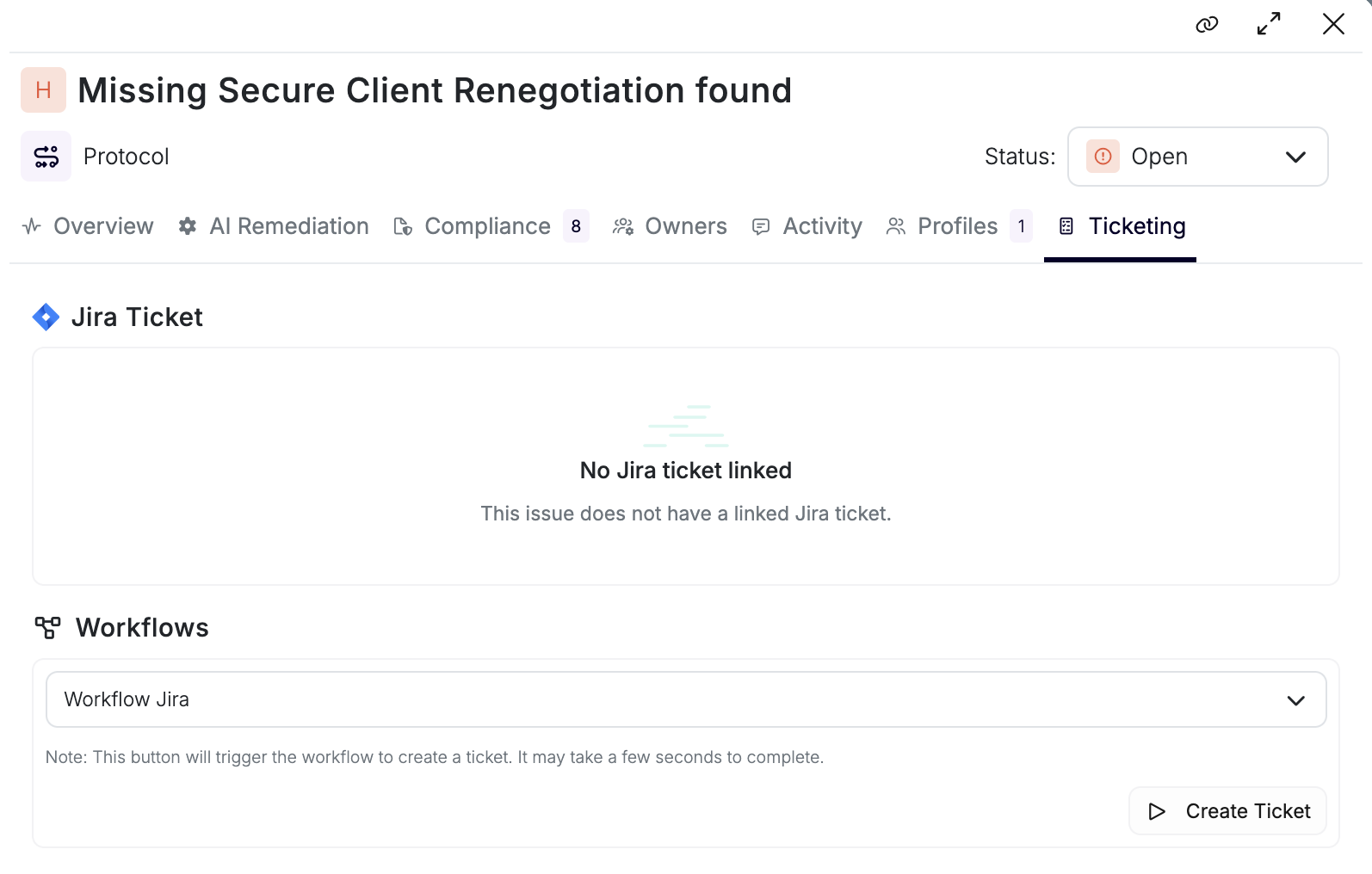Viewport: 1372px width, 874px height.
Task: Click the Ticketing receipt icon
Action: pyautogui.click(x=1067, y=226)
